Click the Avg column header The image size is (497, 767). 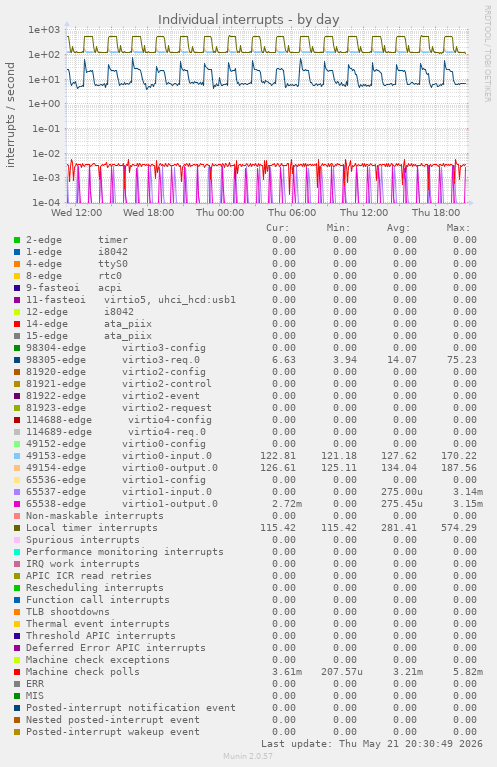(x=399, y=228)
